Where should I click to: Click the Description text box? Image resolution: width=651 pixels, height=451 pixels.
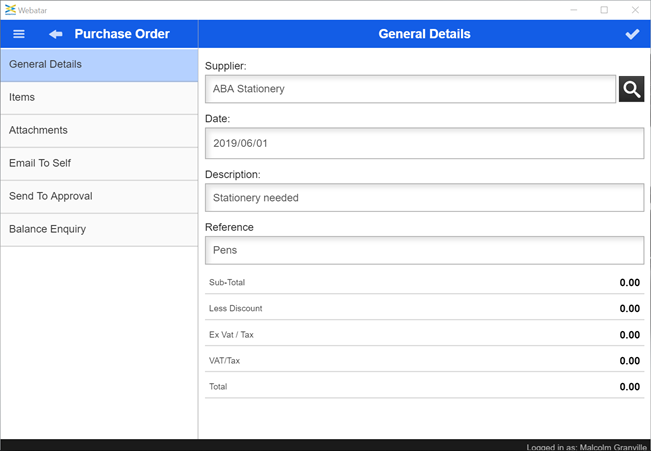[x=424, y=198]
